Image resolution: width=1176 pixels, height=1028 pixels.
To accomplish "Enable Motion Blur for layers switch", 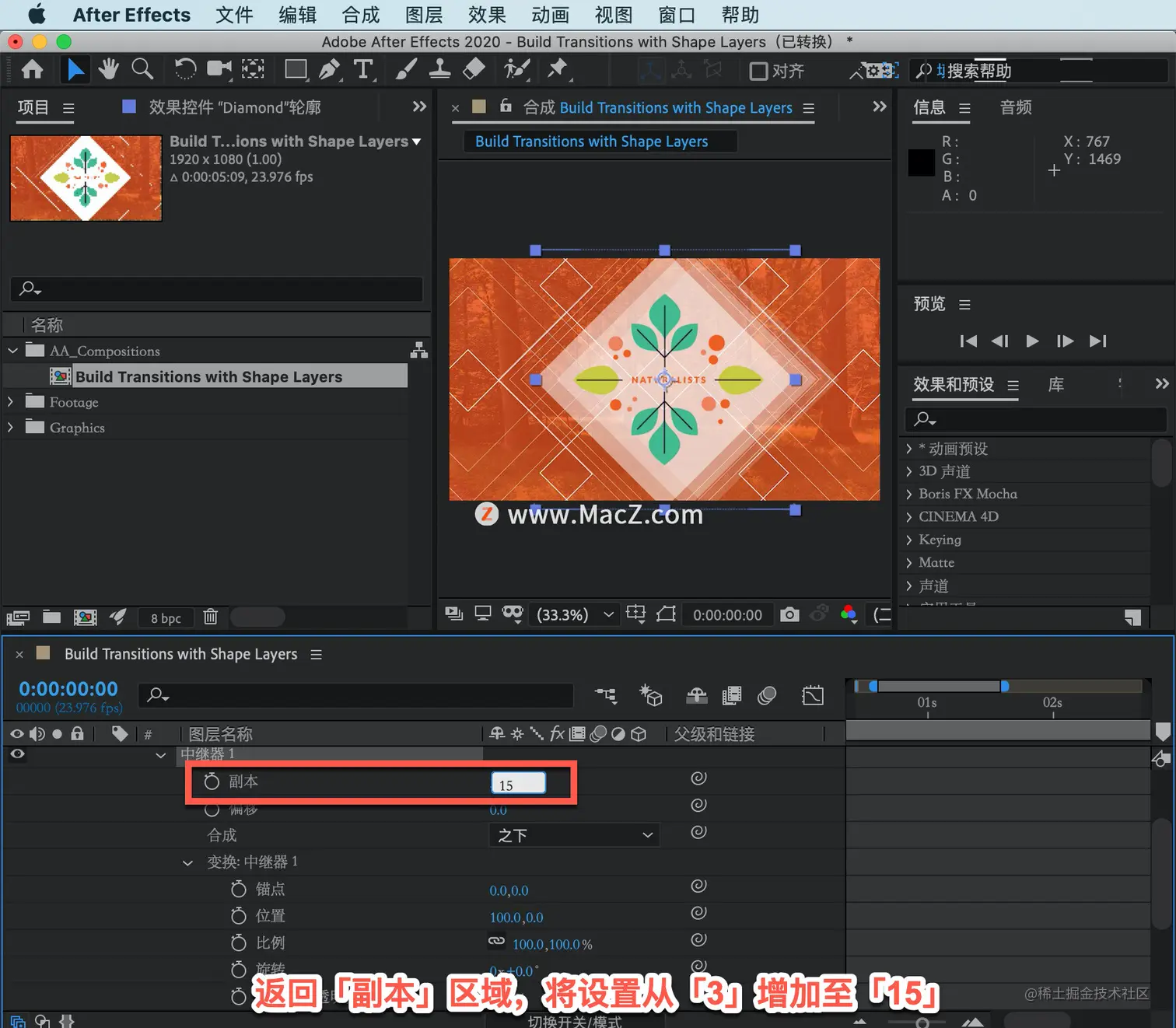I will point(767,695).
